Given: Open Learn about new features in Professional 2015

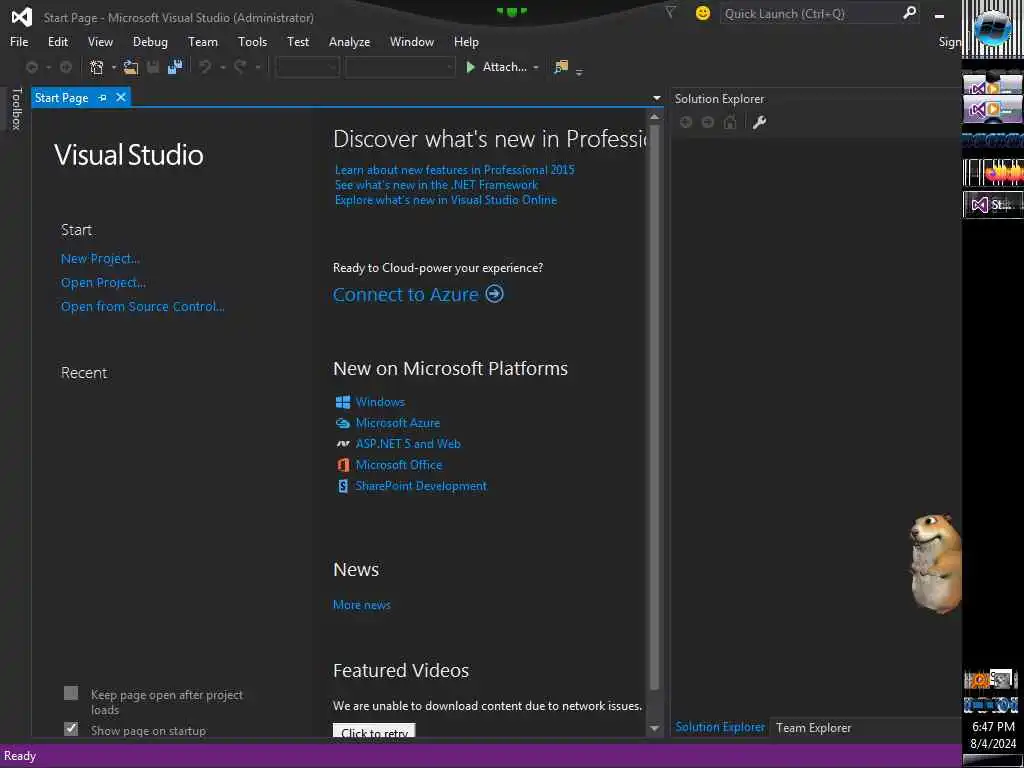Looking at the screenshot, I should pos(455,170).
